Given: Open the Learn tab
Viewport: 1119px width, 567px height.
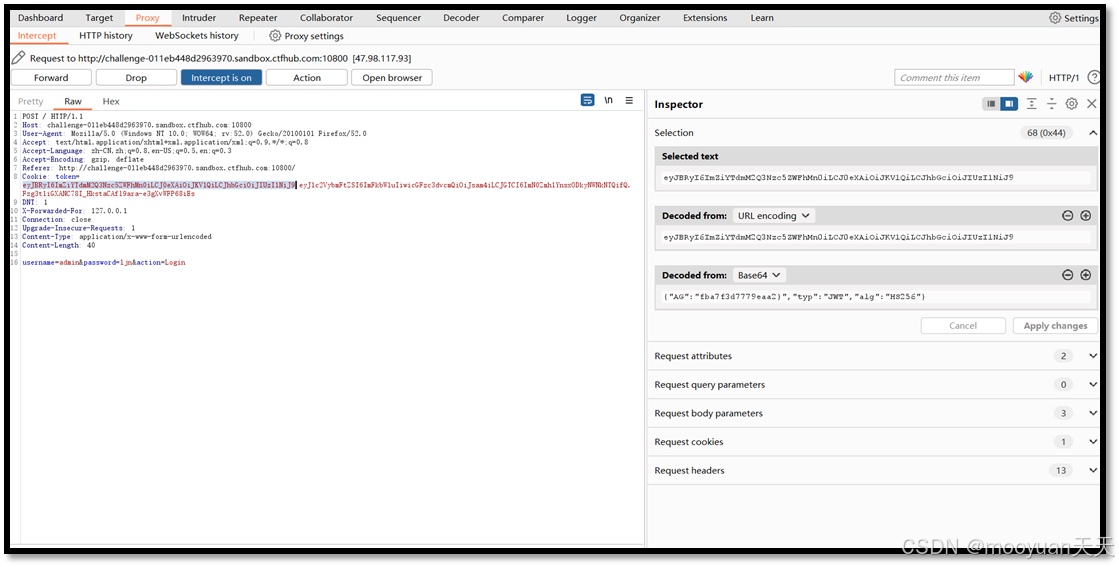Looking at the screenshot, I should [762, 18].
